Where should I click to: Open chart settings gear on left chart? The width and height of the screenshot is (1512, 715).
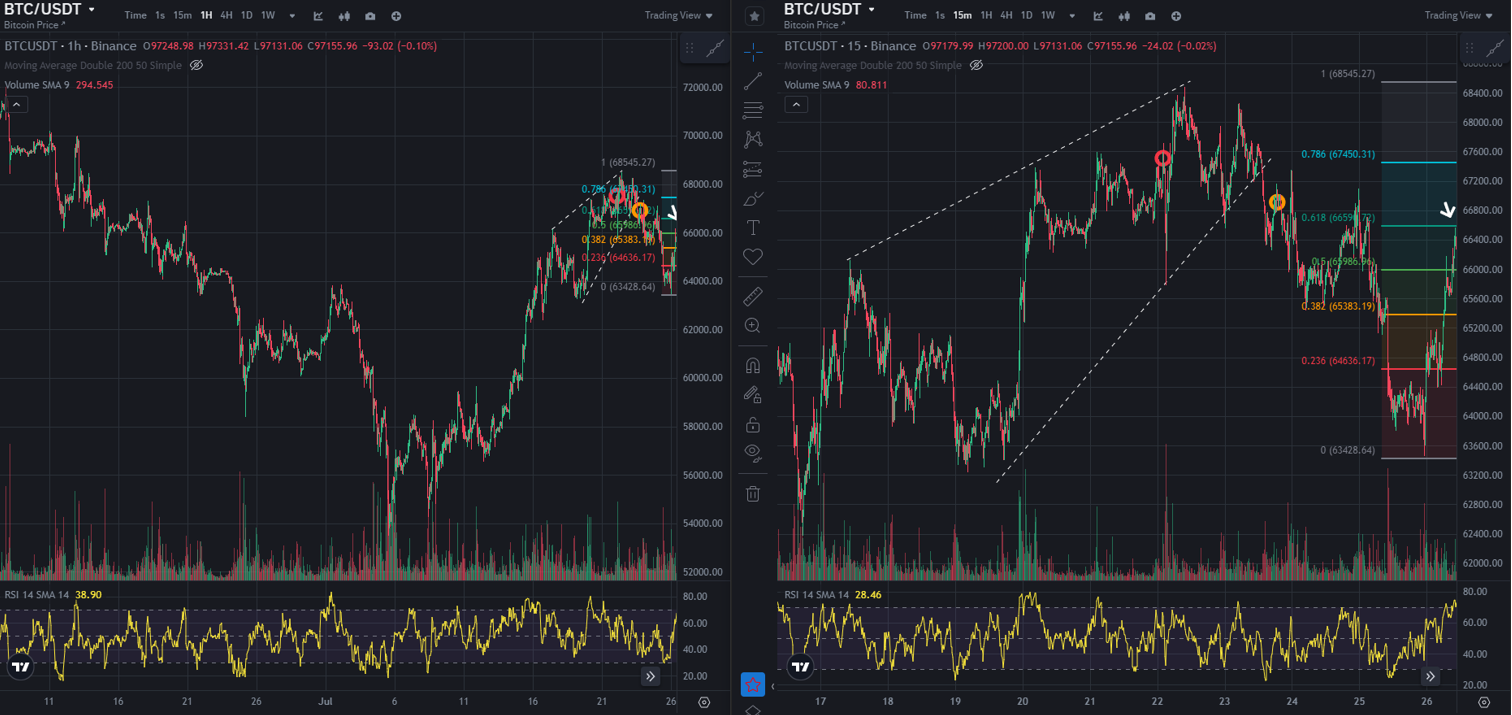coord(704,703)
